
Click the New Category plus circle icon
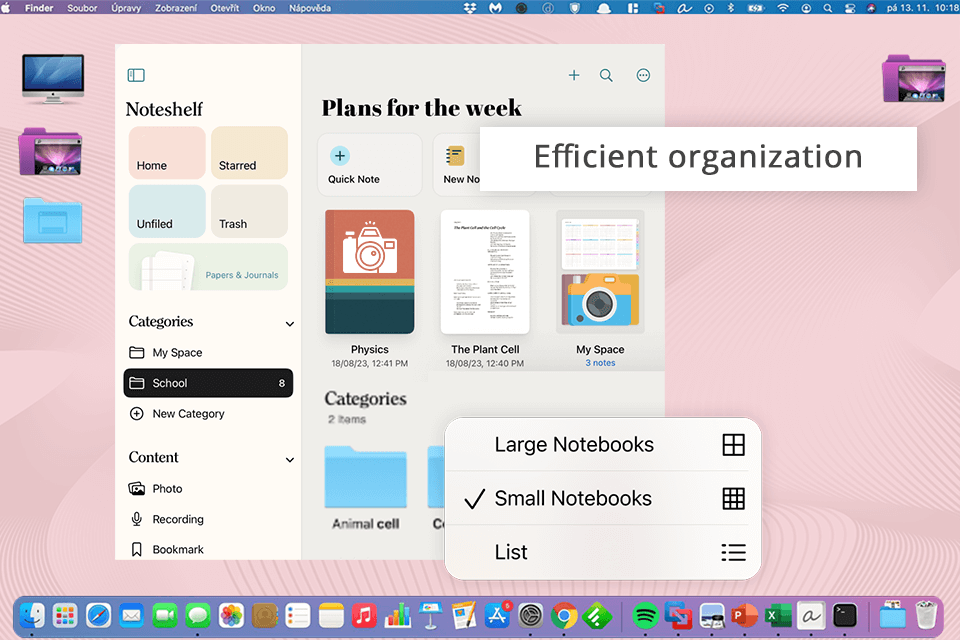[137, 413]
